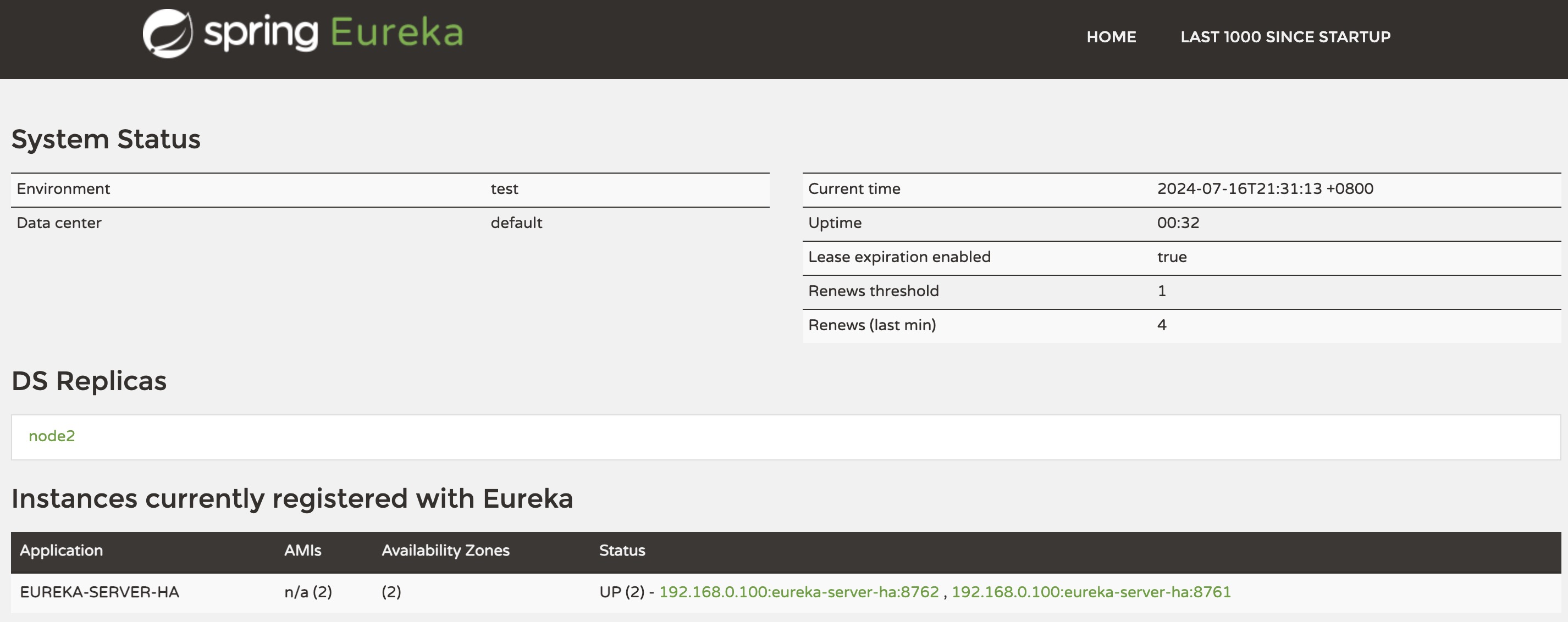Click the Environment row value test
The width and height of the screenshot is (1568, 622).
coord(504,188)
